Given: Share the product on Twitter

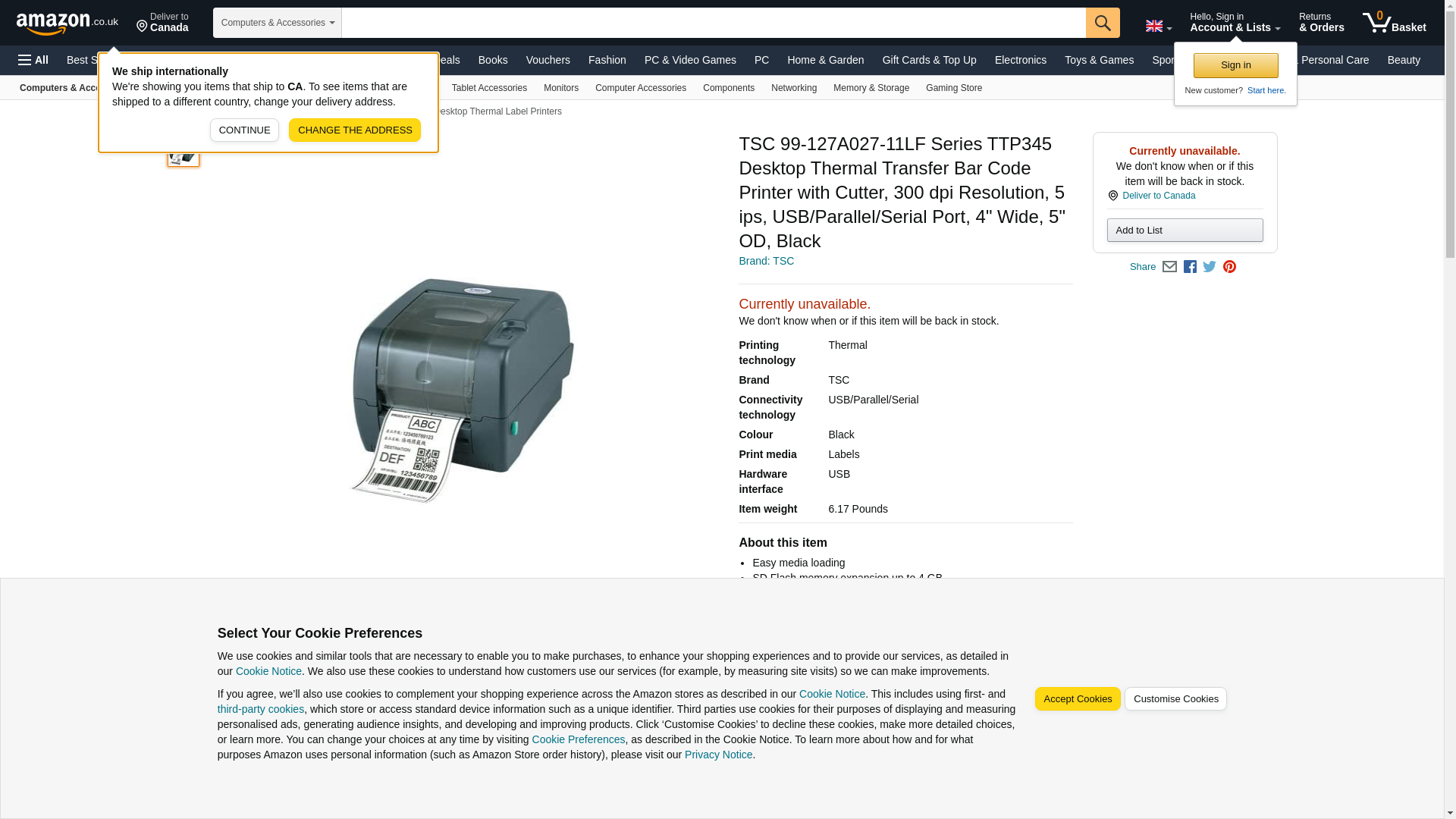Looking at the screenshot, I should [x=1210, y=267].
